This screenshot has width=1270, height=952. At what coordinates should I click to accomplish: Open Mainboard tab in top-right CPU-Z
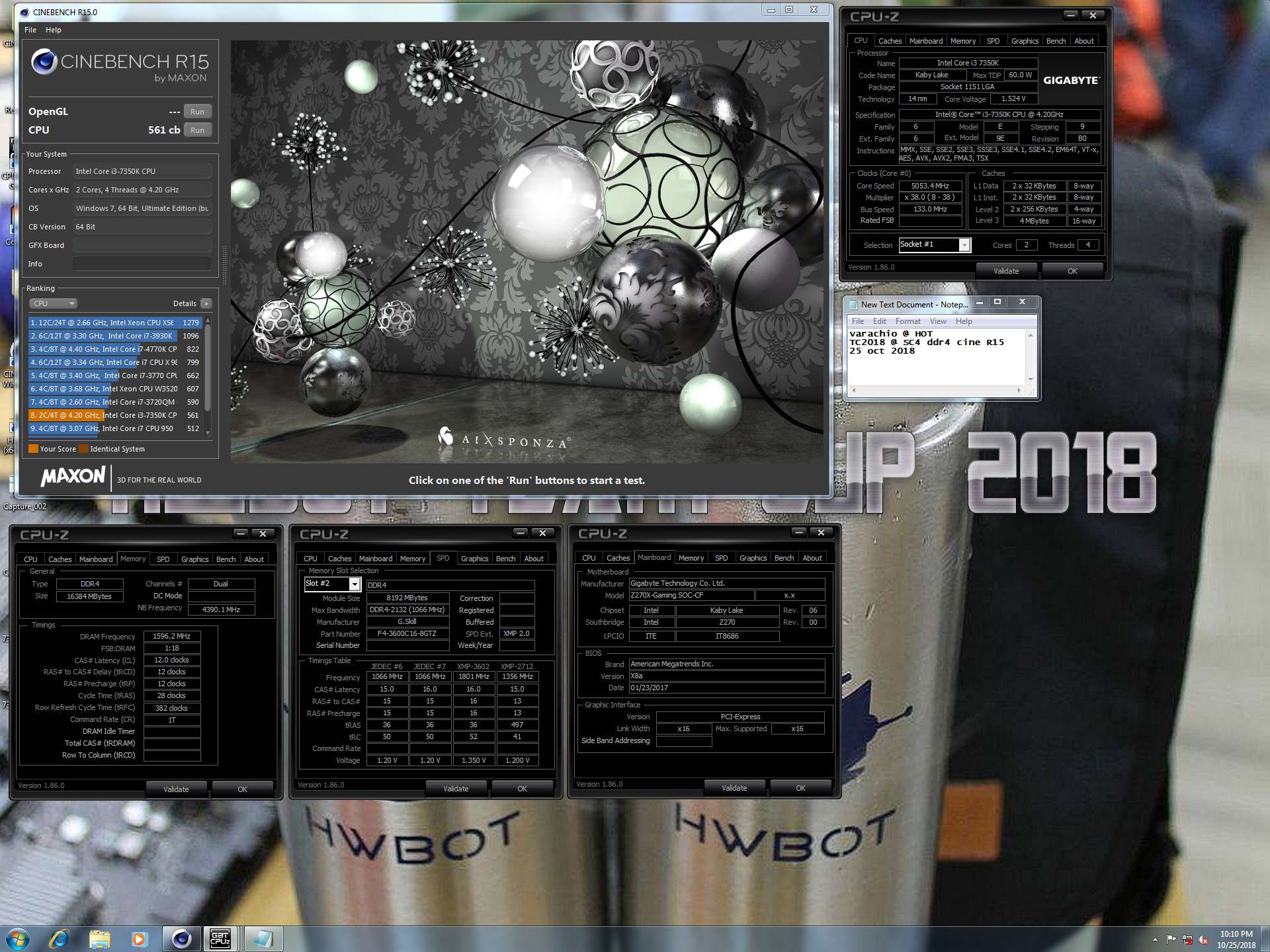coord(925,41)
